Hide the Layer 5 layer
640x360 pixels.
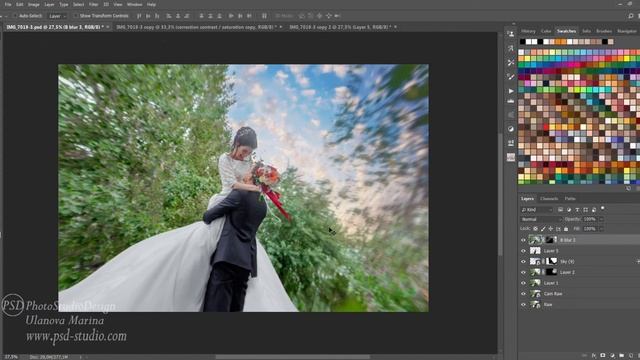tap(523, 251)
